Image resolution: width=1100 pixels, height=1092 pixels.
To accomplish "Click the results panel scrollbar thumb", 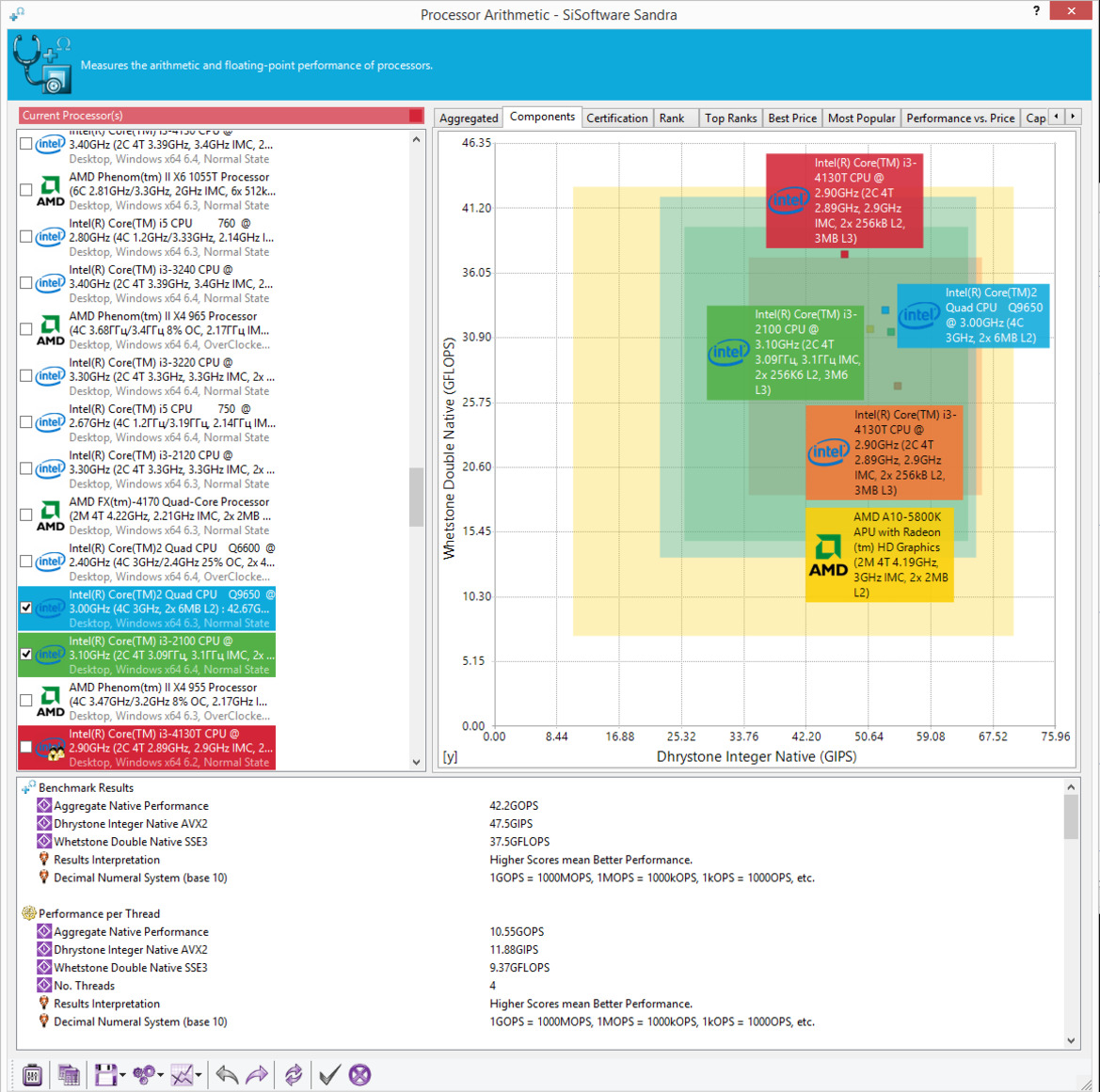I will coord(1071,817).
